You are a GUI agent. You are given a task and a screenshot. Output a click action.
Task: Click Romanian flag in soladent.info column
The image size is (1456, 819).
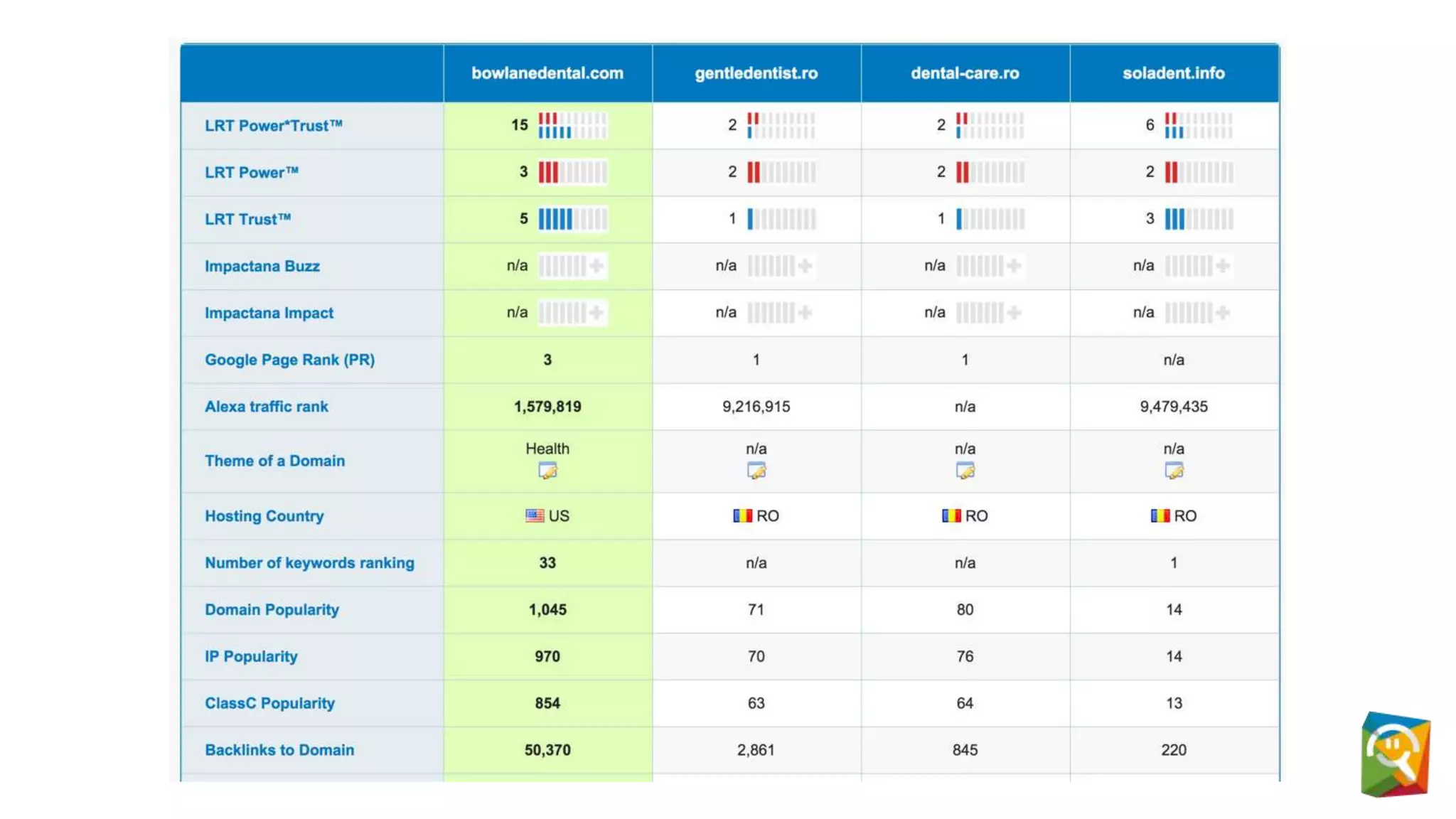(x=1160, y=515)
